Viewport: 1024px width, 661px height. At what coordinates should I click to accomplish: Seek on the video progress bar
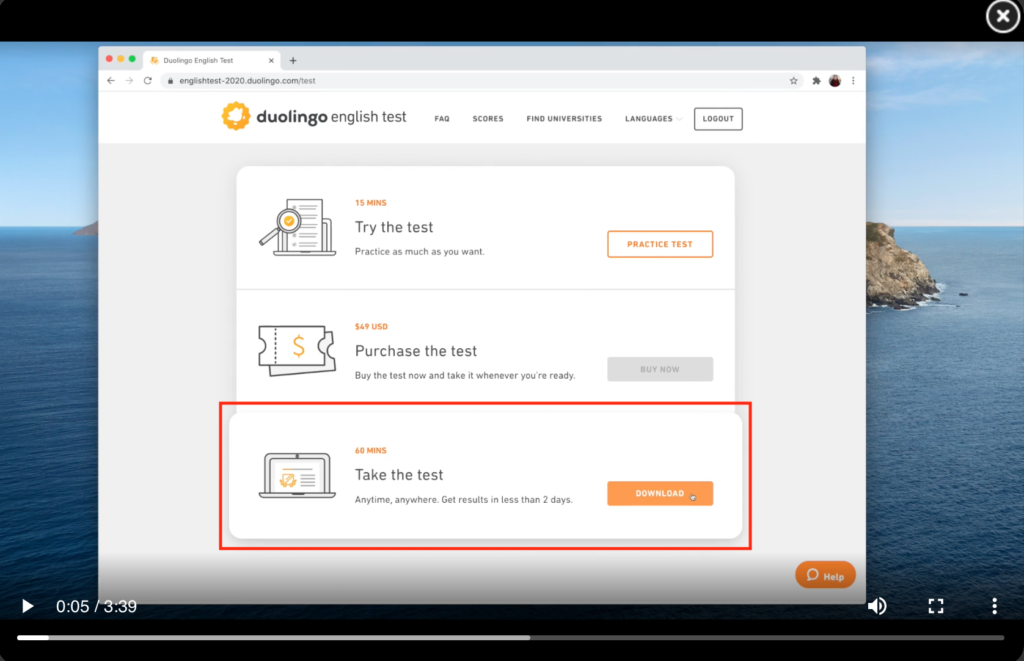(x=510, y=637)
